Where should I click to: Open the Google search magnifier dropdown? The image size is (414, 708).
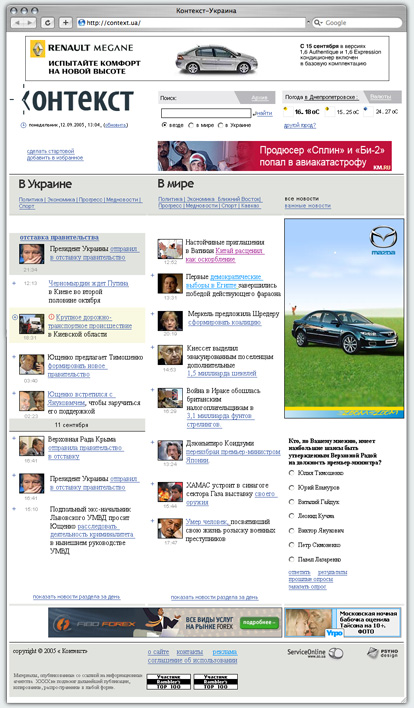click(318, 23)
